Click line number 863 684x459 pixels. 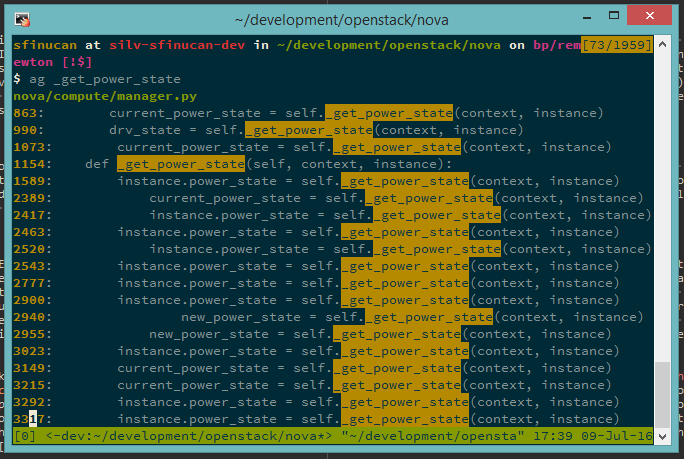[25, 113]
